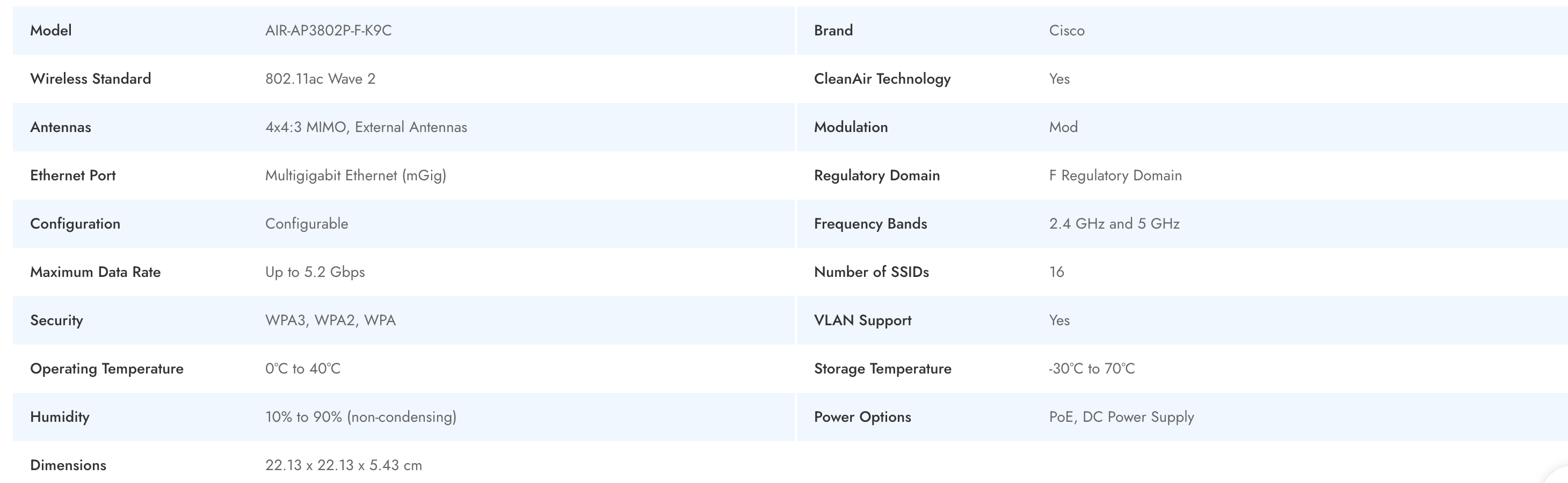Image resolution: width=1568 pixels, height=483 pixels.
Task: Select the humidity 10% to 90% value
Action: [x=360, y=416]
